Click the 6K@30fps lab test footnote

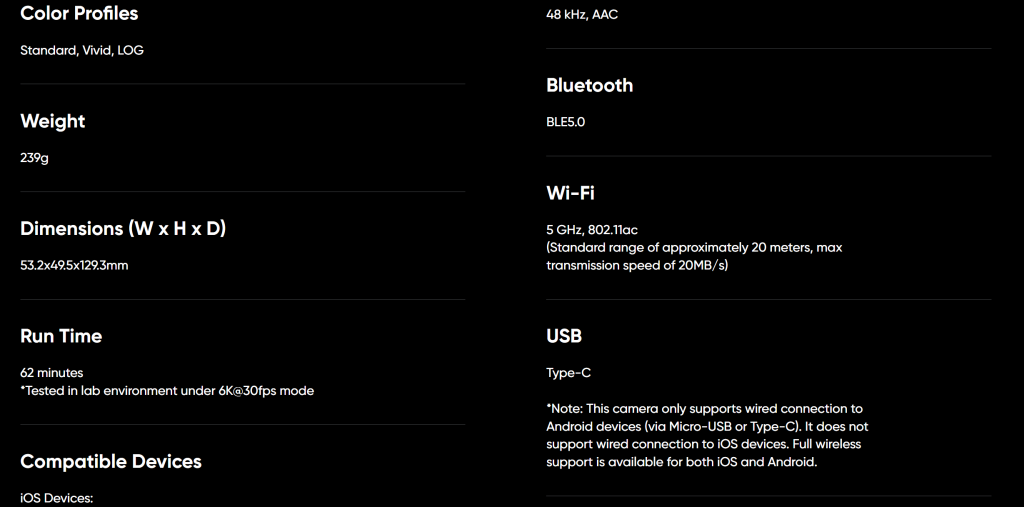(167, 391)
